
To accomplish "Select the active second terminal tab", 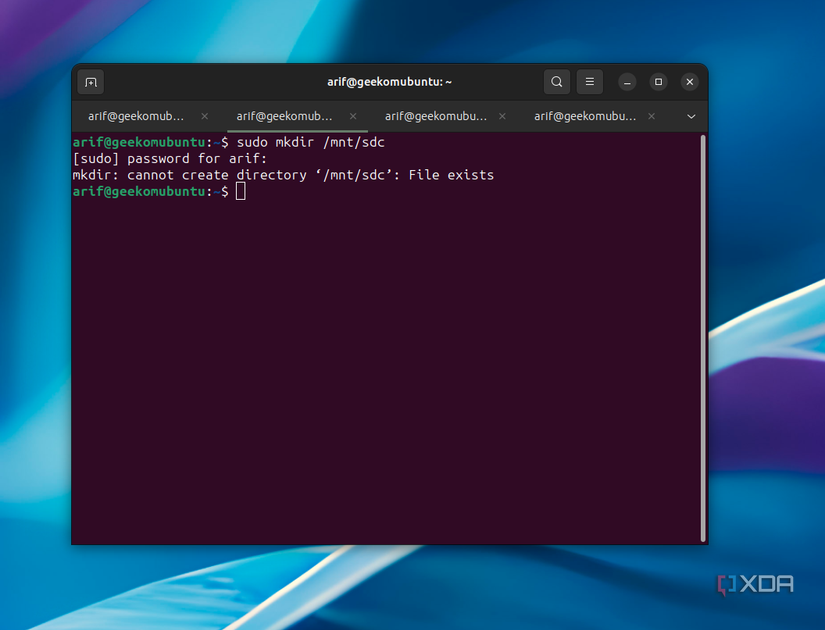I will 285,115.
